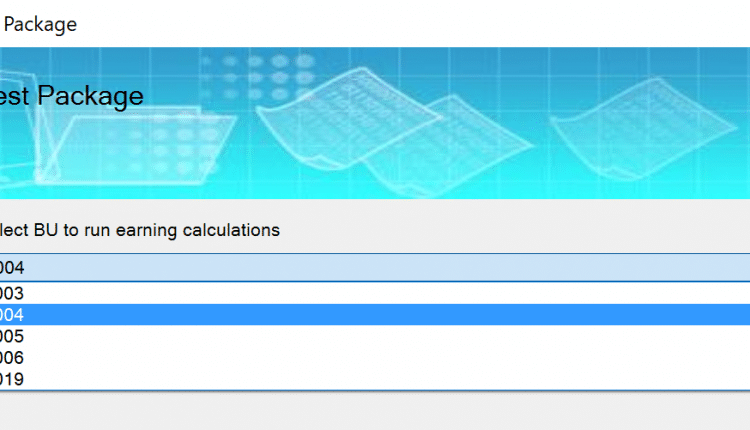The width and height of the screenshot is (750, 430).
Task: Click the empty white title bar area
Action: coord(400,23)
